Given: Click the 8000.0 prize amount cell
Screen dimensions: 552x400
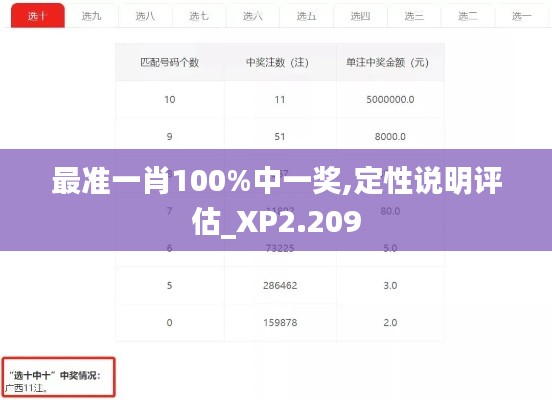Looking at the screenshot, I should coord(390,137).
